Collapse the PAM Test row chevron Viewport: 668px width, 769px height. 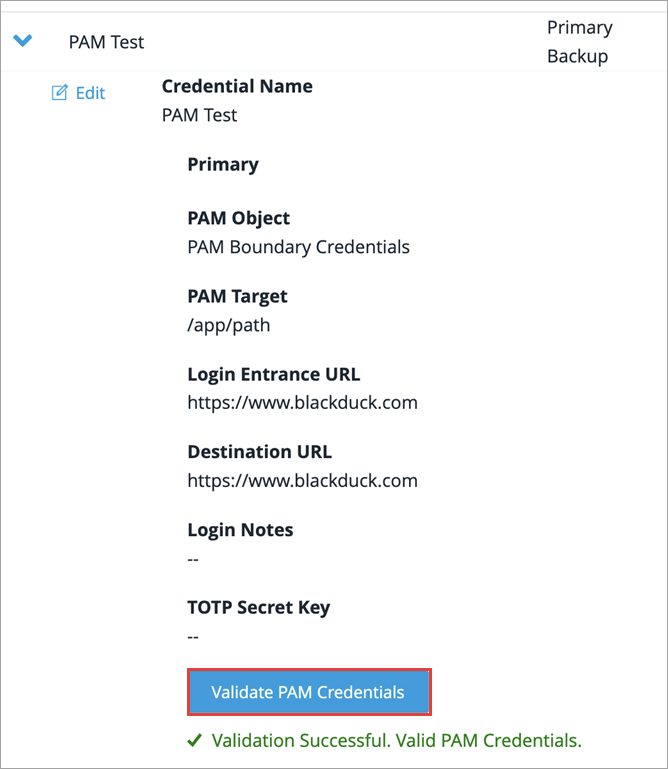(23, 41)
